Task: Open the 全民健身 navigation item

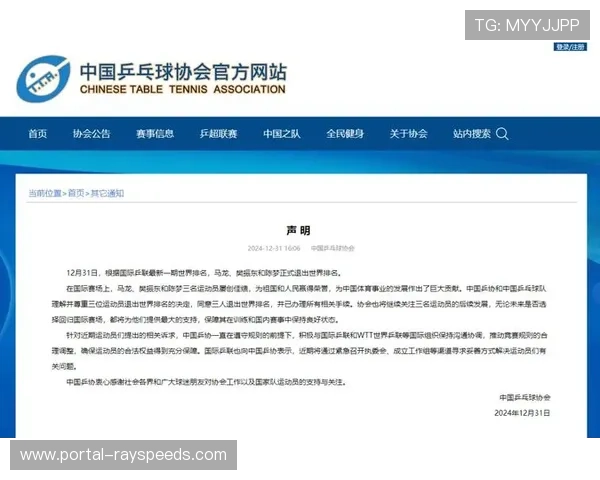Action: (x=345, y=134)
